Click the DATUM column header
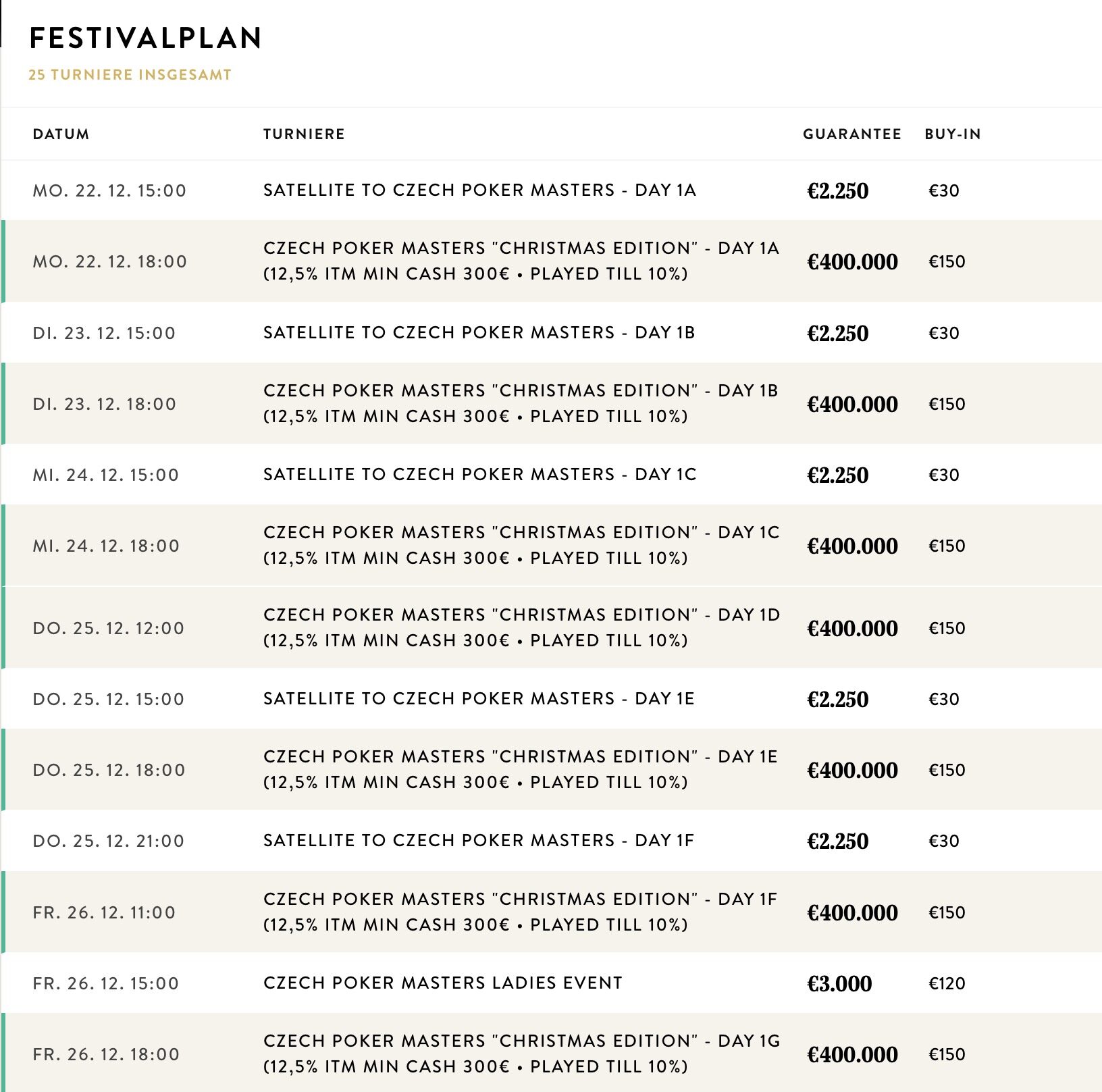The height and width of the screenshot is (1092, 1102). pyautogui.click(x=61, y=134)
